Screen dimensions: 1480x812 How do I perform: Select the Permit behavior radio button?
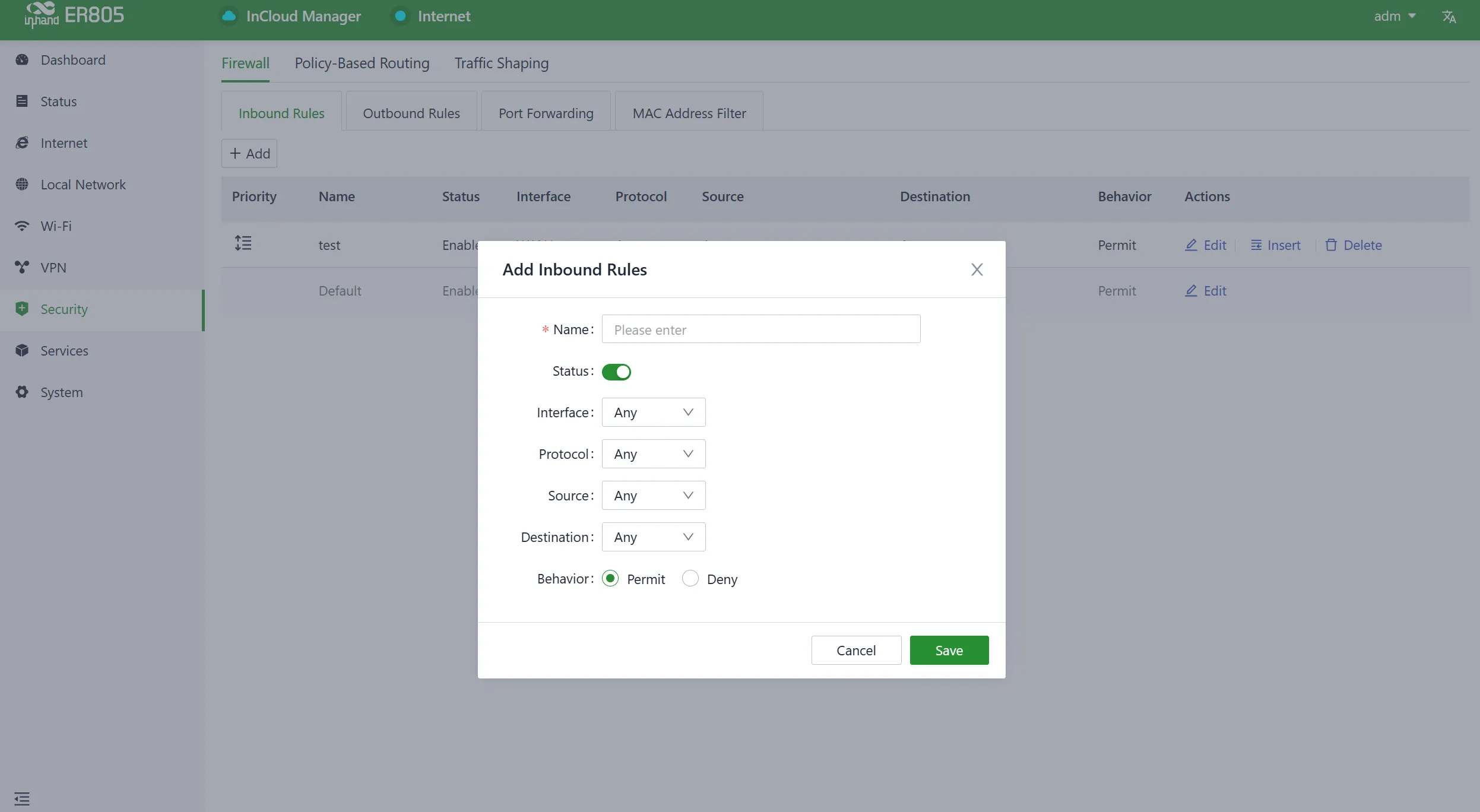[x=610, y=578]
